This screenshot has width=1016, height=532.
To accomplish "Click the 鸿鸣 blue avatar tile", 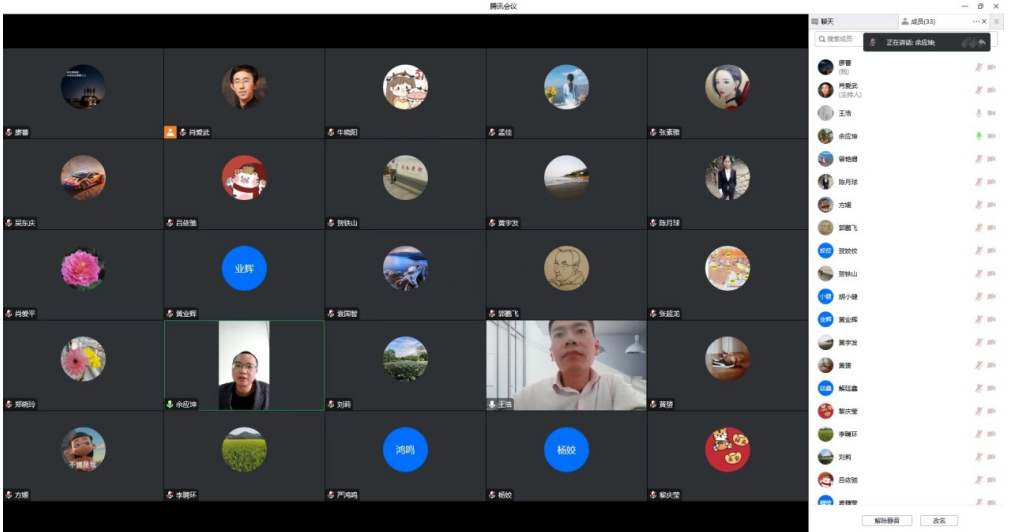I will 405,450.
